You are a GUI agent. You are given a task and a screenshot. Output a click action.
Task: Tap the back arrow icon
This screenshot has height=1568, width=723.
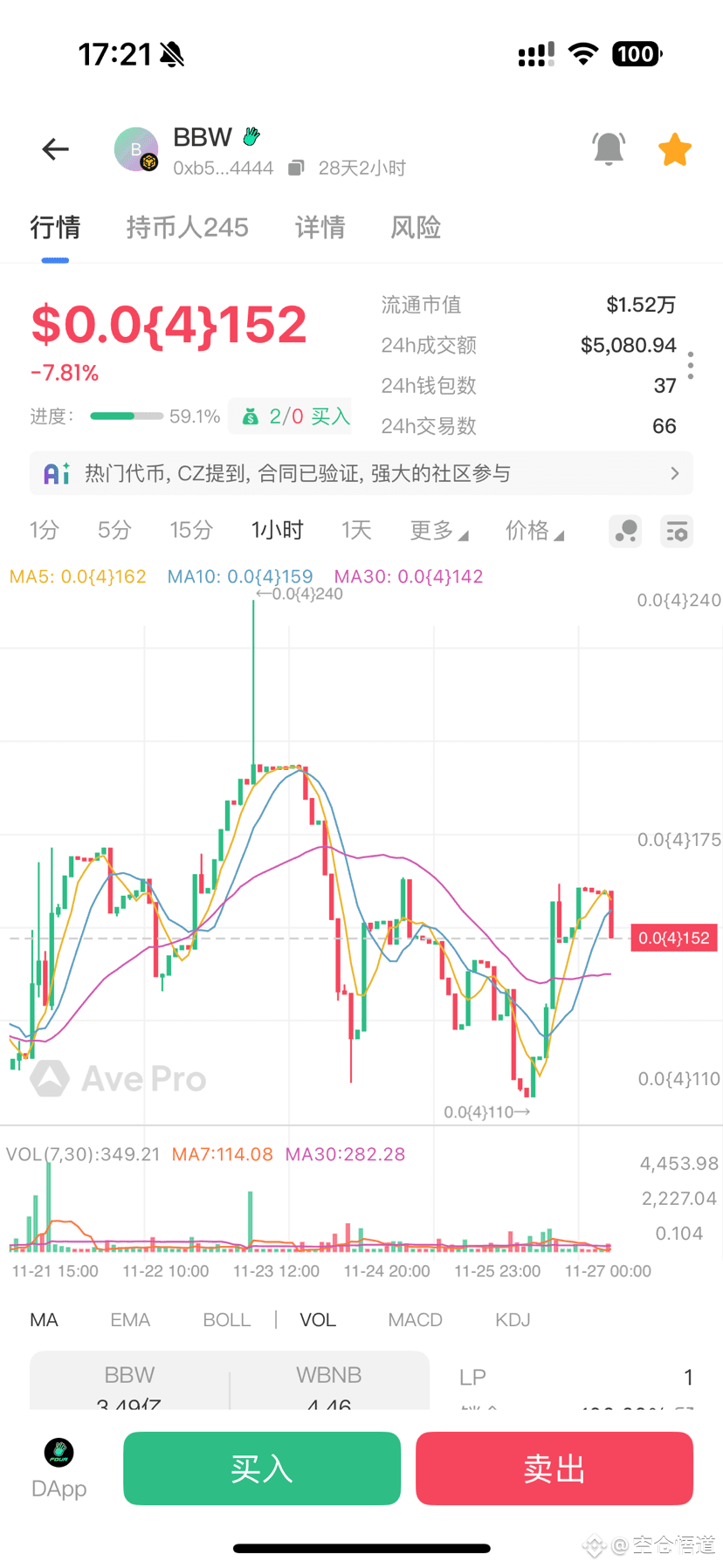[x=55, y=149]
